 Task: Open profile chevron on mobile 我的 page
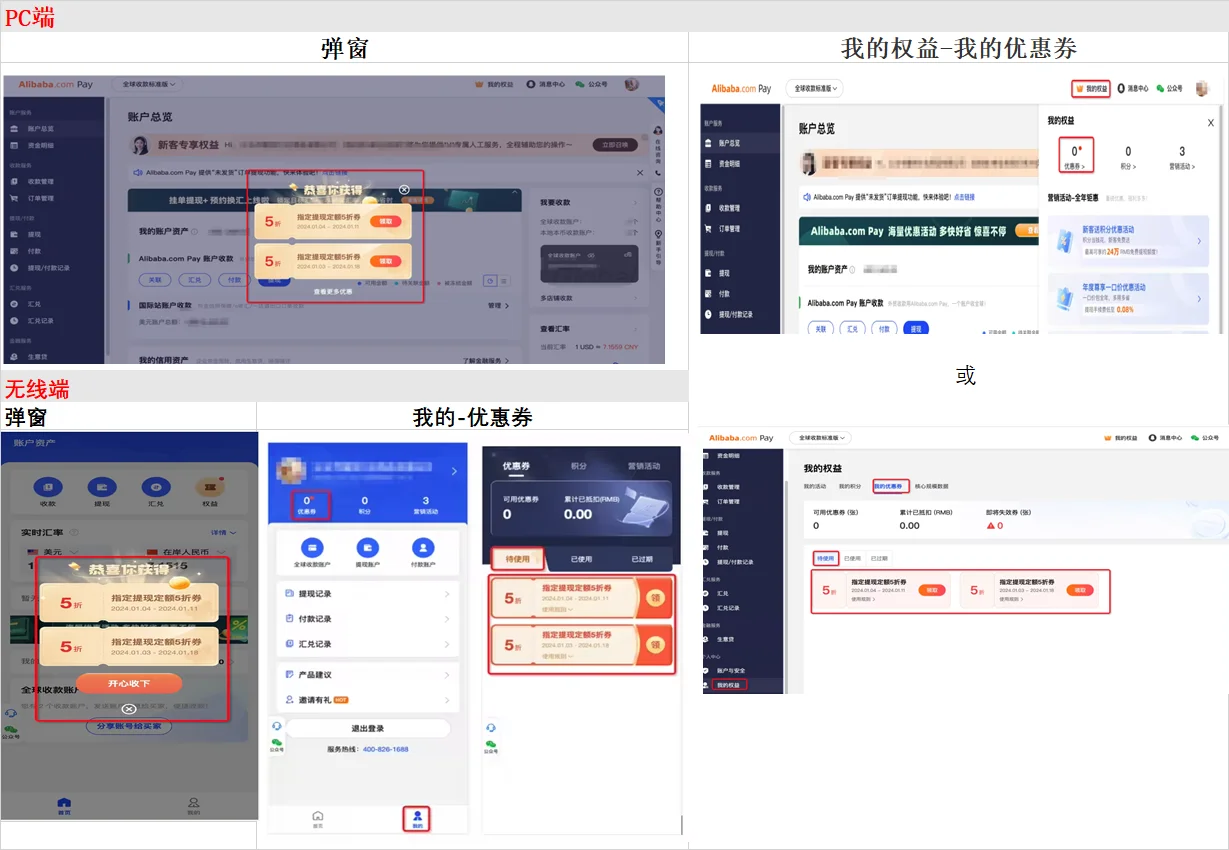click(x=454, y=470)
